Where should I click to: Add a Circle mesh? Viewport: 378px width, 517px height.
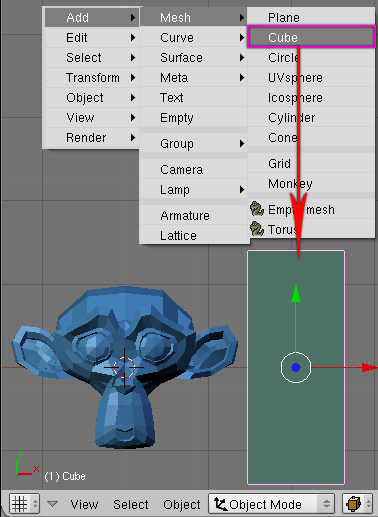(311, 57)
